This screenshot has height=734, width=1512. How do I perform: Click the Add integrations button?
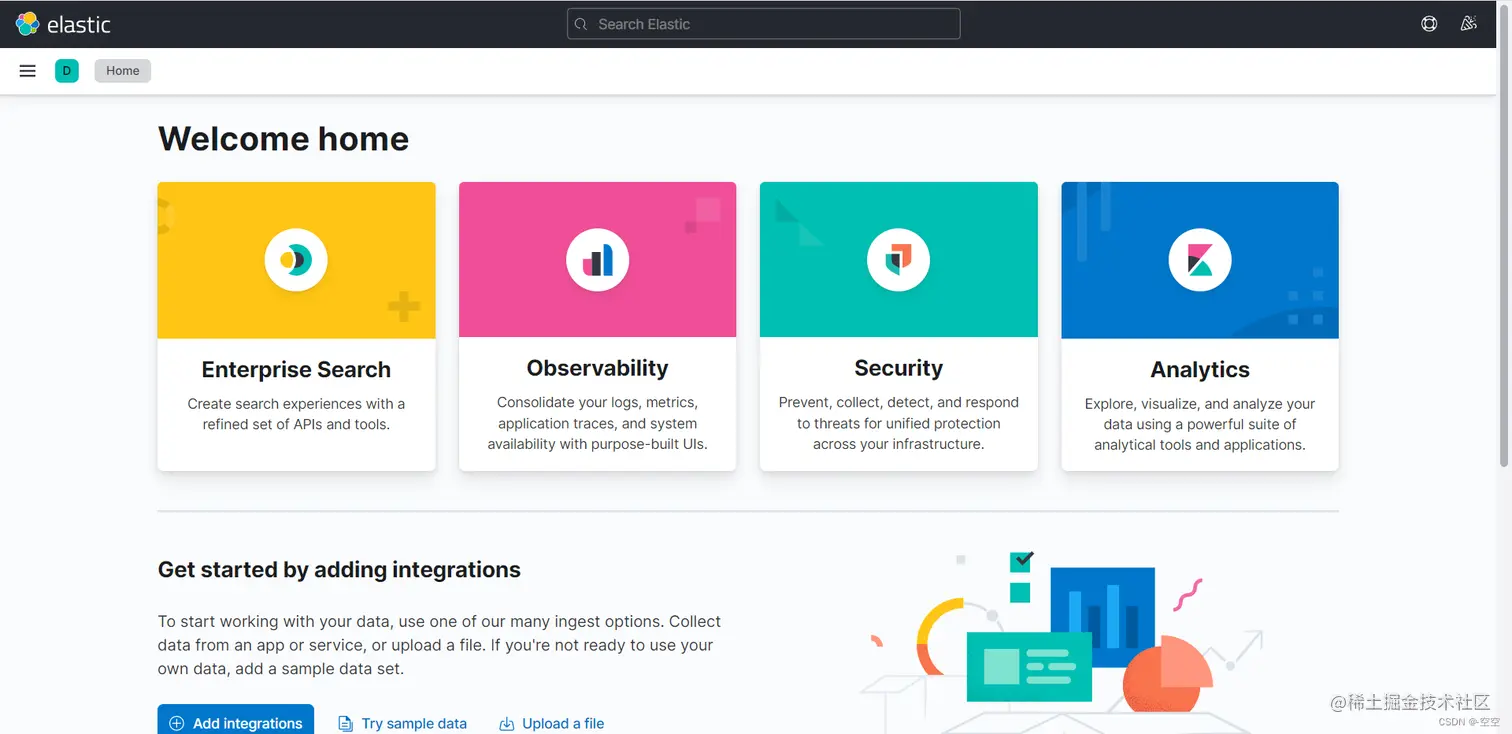point(236,721)
